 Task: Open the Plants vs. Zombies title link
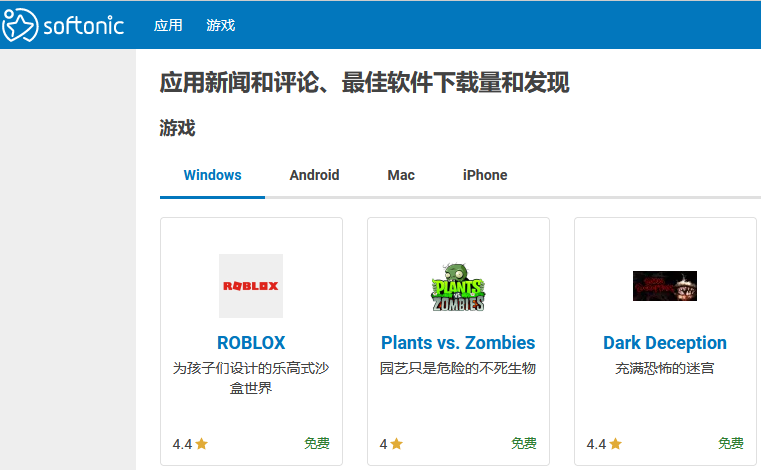[x=458, y=343]
